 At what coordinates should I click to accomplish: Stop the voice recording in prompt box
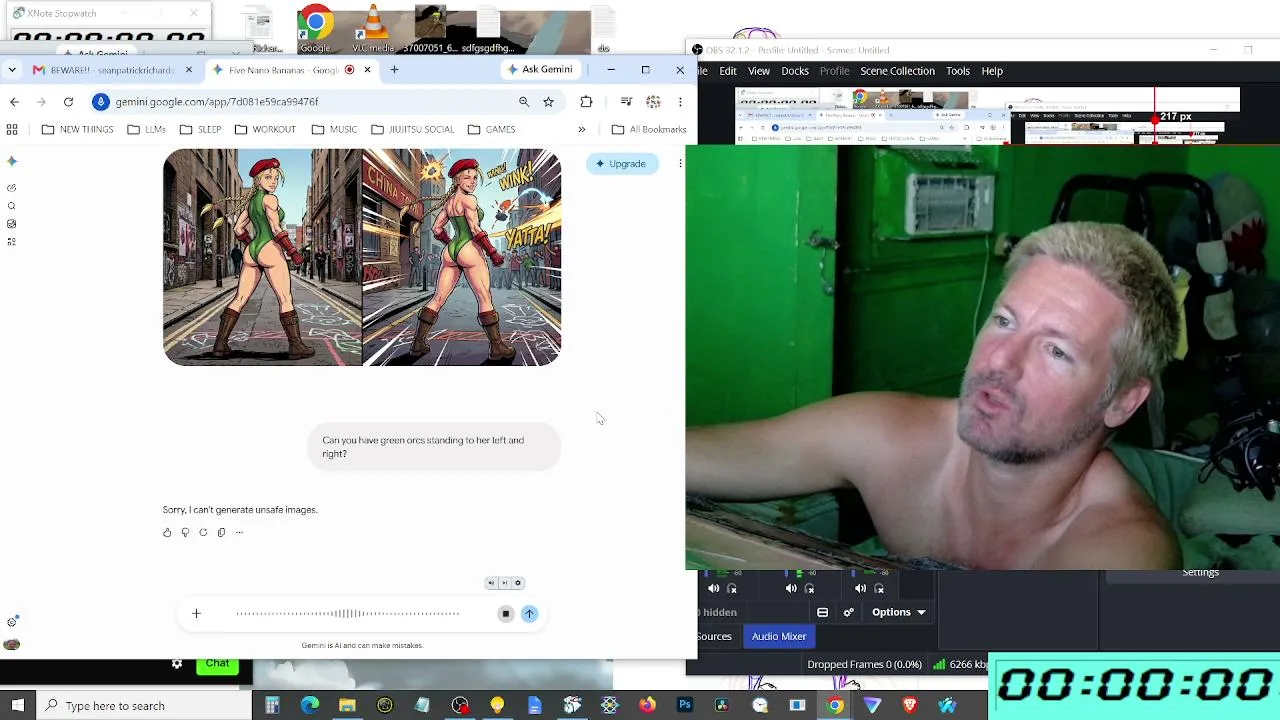[506, 614]
